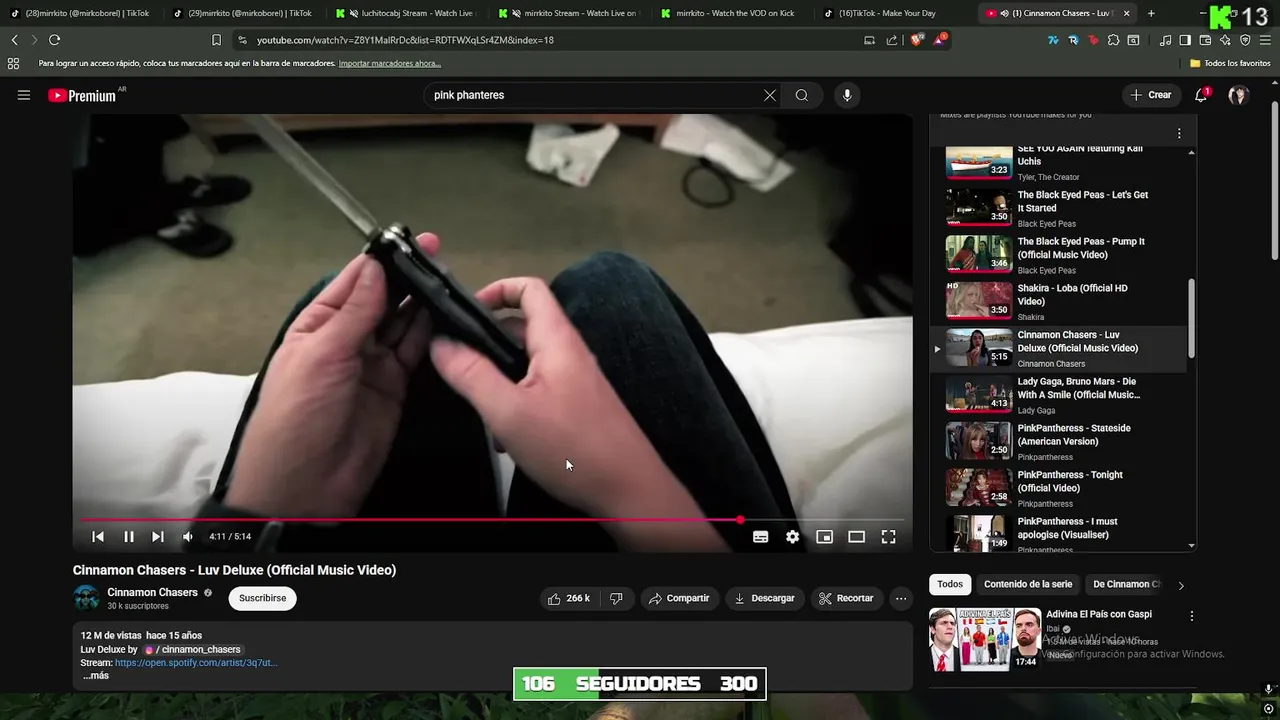Open the Brave Leo AI sparkle icon

(1225, 40)
